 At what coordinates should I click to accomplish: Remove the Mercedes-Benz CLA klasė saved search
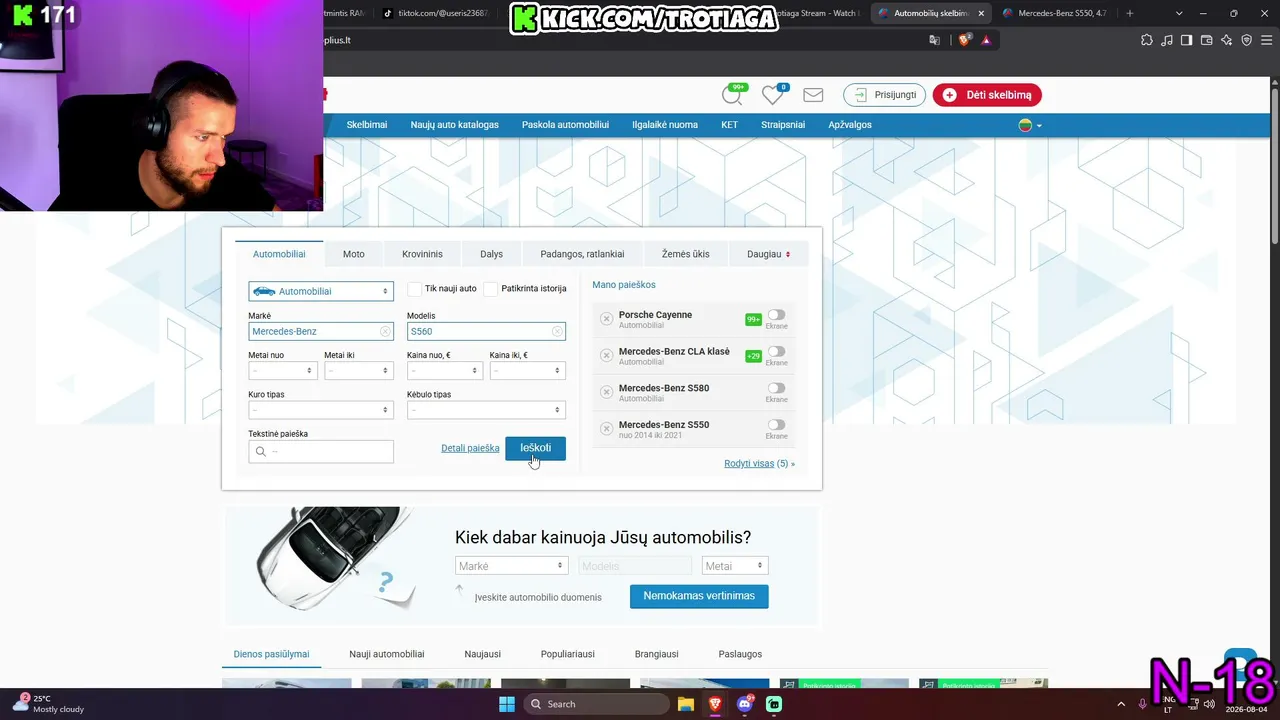click(606, 355)
